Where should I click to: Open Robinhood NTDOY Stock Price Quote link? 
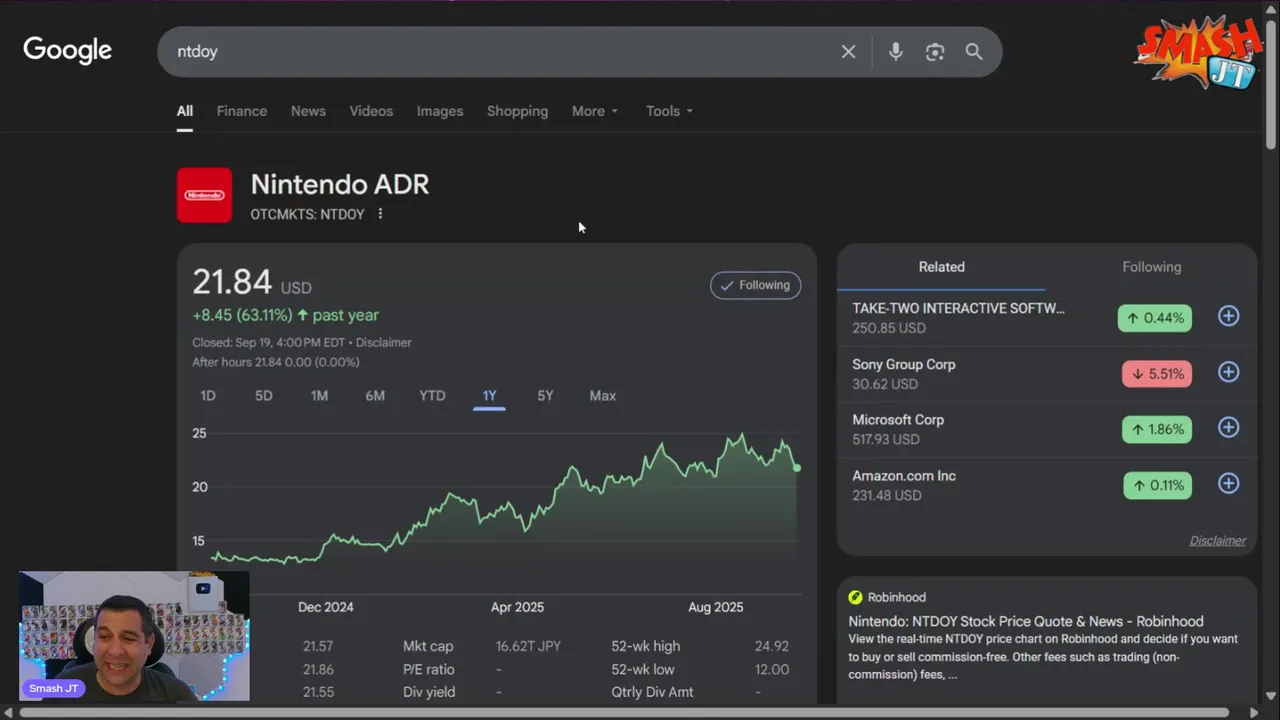[x=1026, y=621]
